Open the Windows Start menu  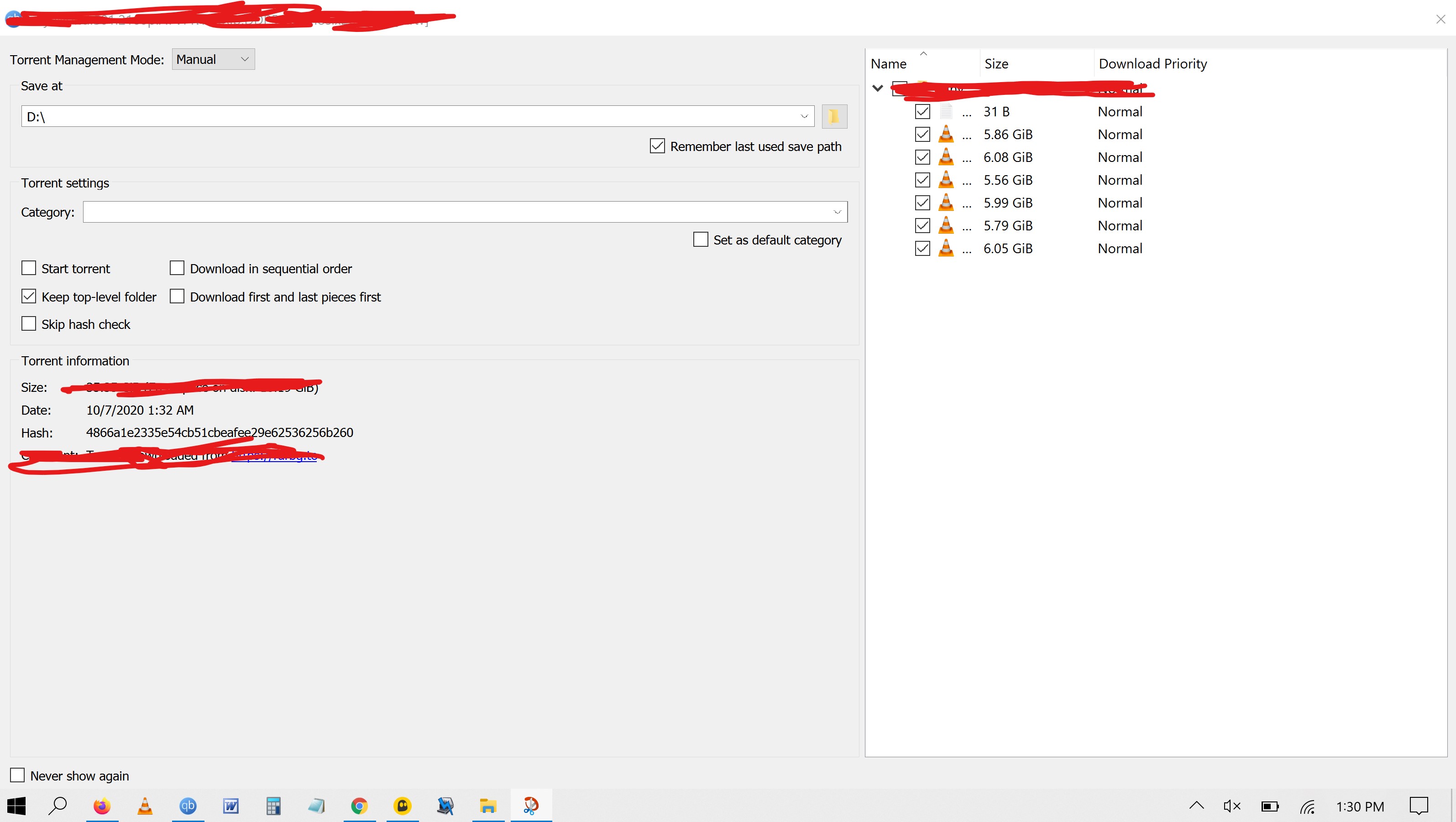click(16, 806)
